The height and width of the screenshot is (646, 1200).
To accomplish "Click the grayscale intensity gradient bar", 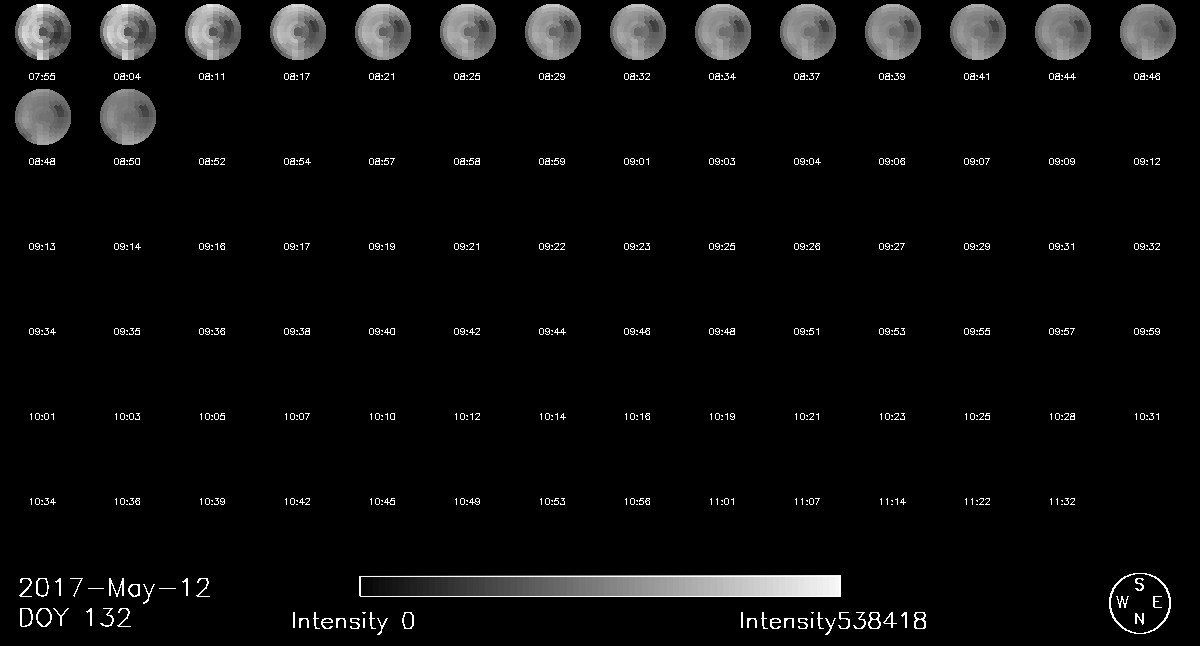I will click(x=599, y=586).
